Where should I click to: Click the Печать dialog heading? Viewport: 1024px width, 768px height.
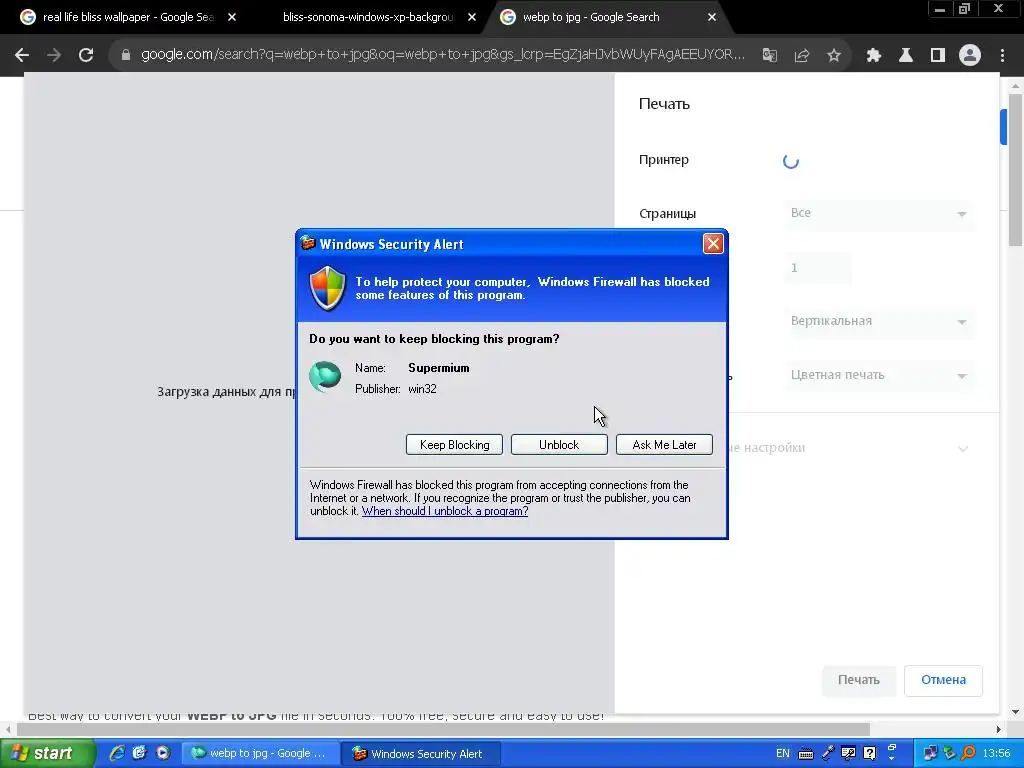click(664, 104)
